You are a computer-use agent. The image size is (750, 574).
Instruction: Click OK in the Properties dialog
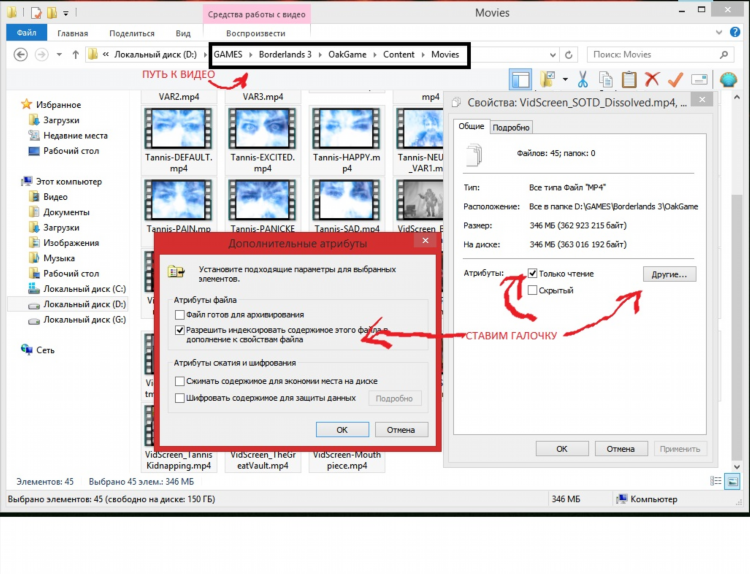[x=562, y=449]
